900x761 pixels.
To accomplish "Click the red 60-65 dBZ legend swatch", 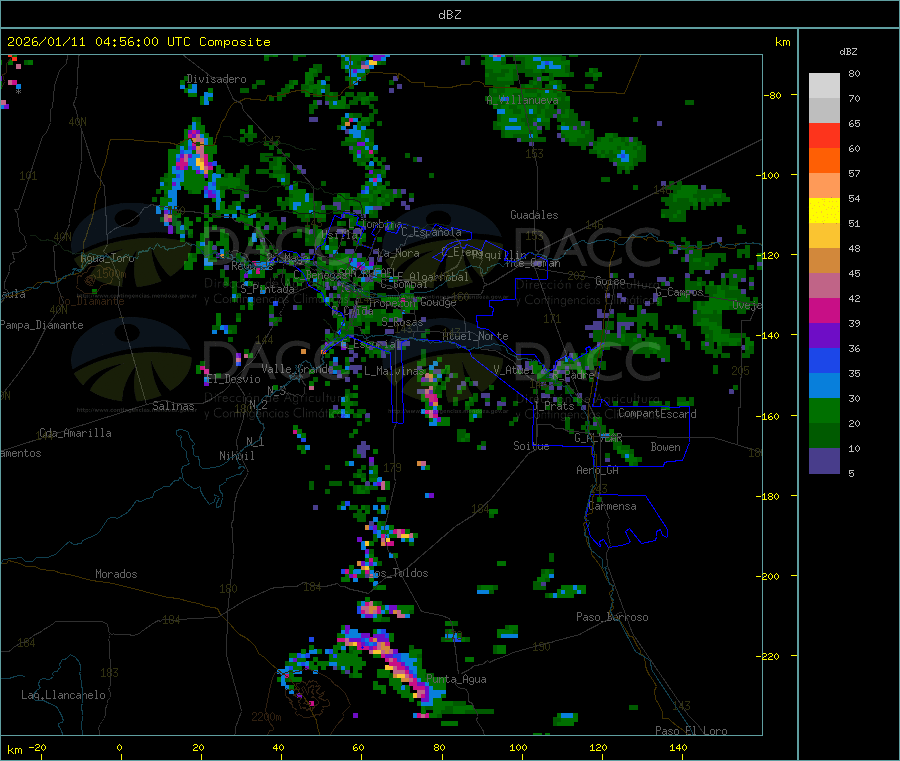I will pyautogui.click(x=824, y=136).
